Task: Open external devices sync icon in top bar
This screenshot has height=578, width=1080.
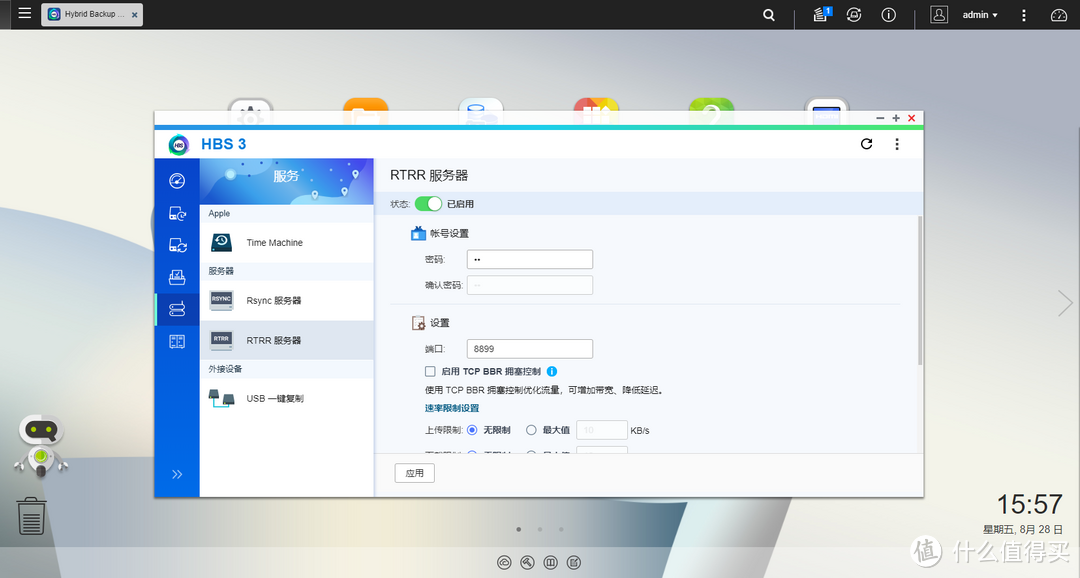Action: (854, 14)
